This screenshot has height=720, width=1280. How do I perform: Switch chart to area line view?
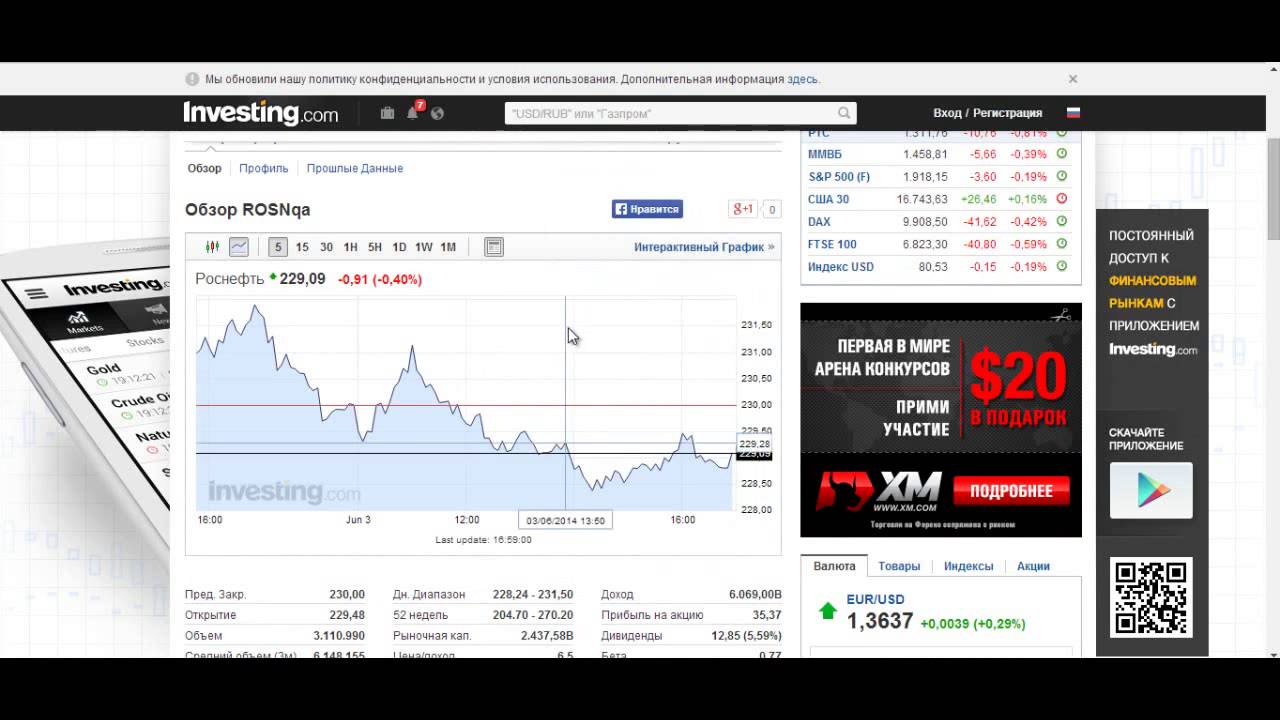click(x=238, y=247)
